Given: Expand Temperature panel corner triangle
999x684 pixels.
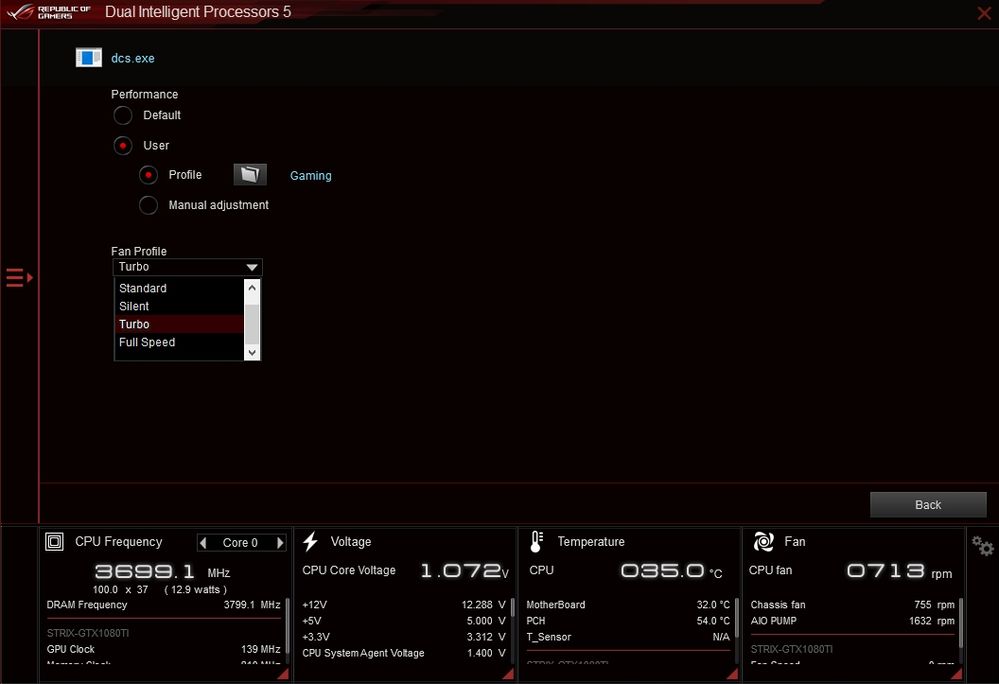Looking at the screenshot, I should [733, 674].
